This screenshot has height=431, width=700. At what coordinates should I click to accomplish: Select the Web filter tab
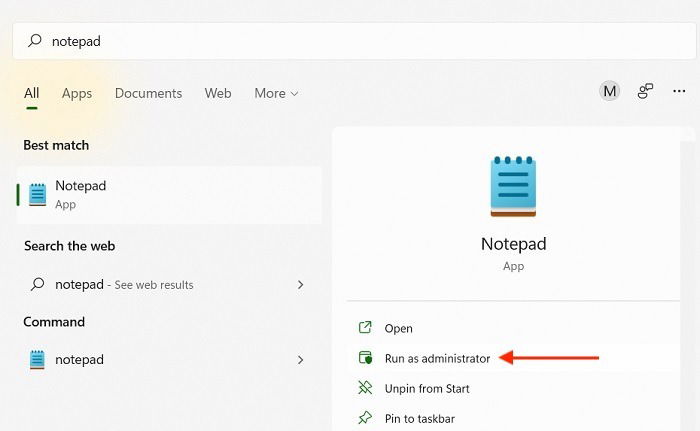(x=218, y=93)
